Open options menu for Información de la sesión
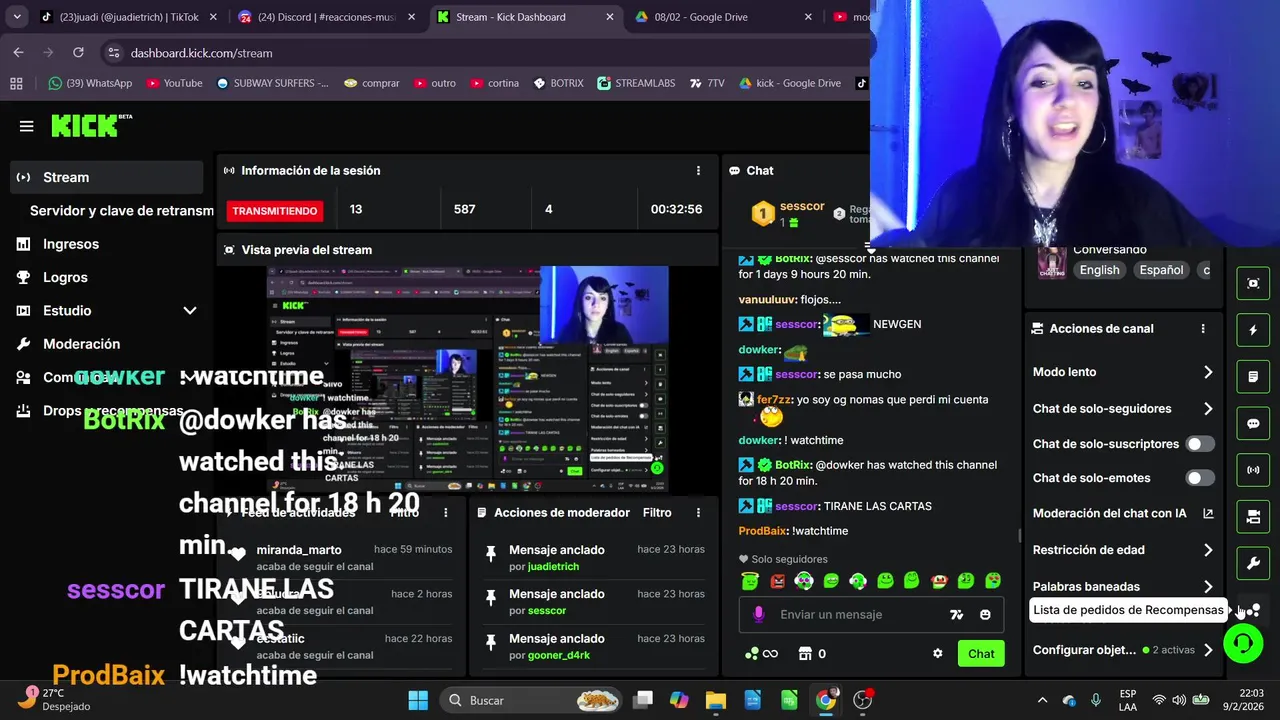This screenshot has width=1280, height=720. 698,171
